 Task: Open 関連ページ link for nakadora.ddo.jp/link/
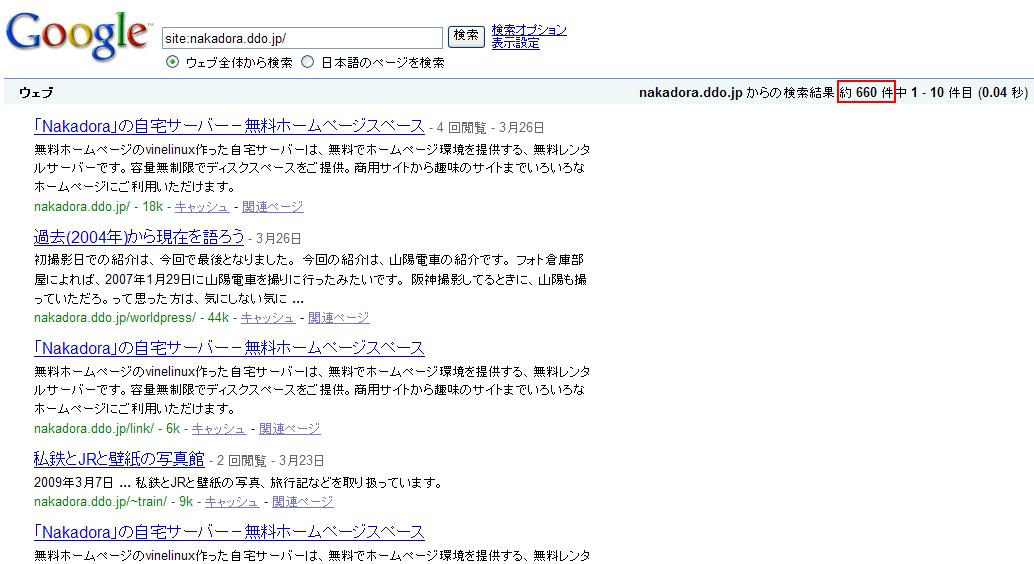(289, 429)
